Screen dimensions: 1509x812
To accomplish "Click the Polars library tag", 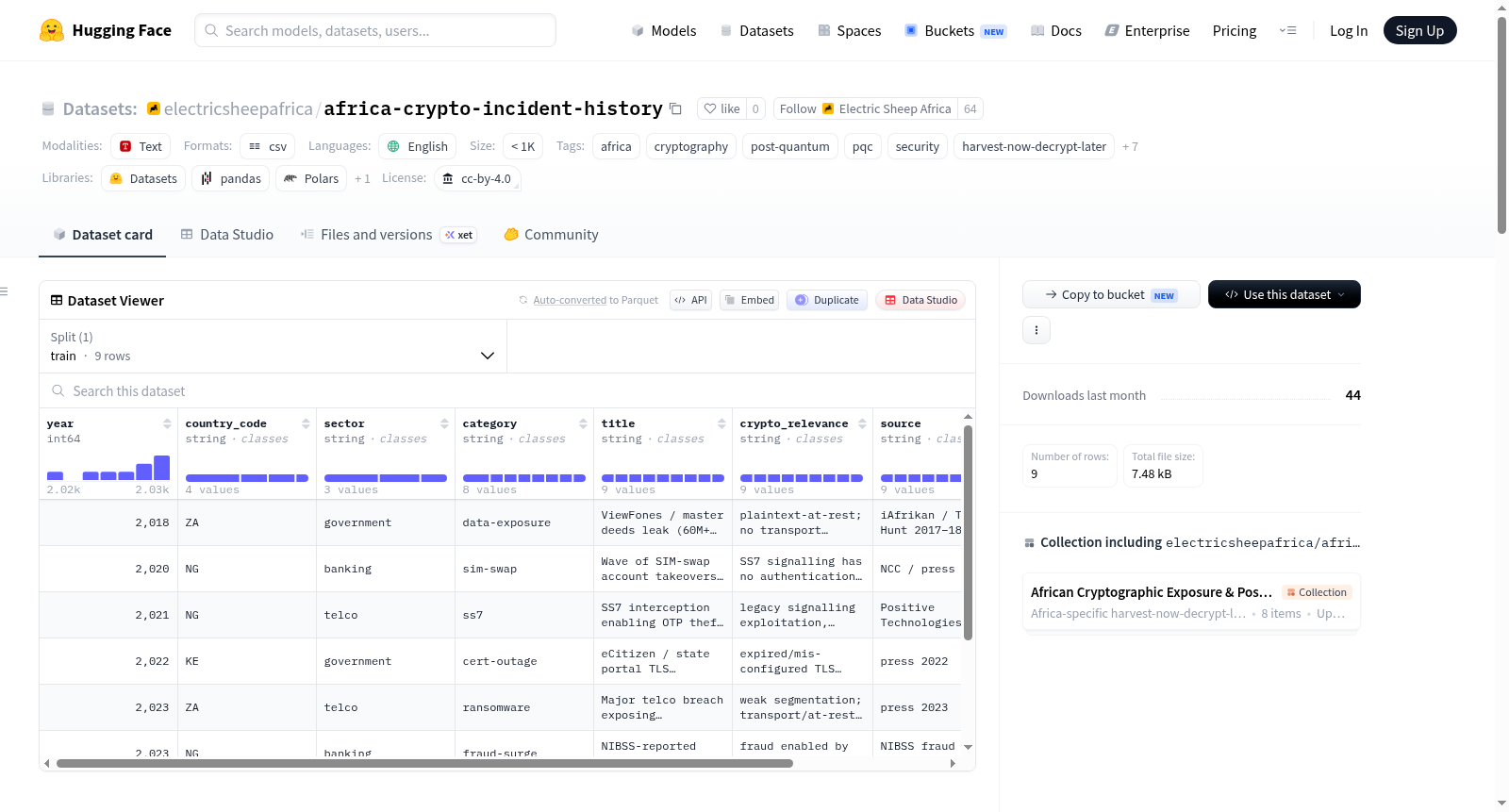I will point(311,178).
